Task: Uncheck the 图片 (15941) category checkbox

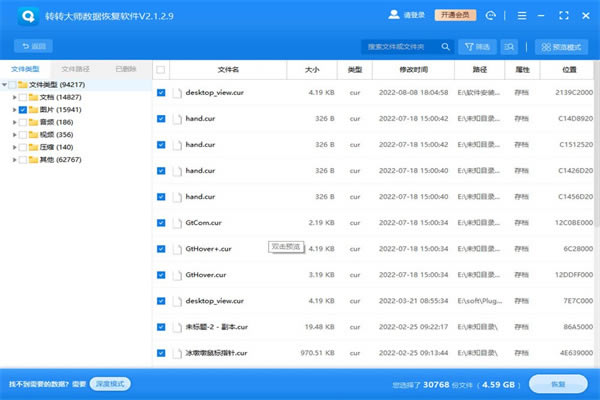Action: (x=23, y=109)
